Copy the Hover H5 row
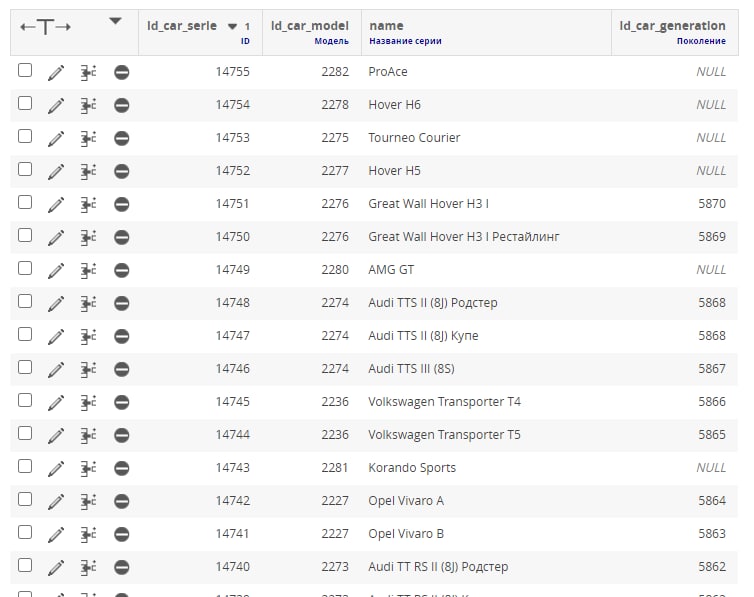754x597 pixels. (88, 172)
